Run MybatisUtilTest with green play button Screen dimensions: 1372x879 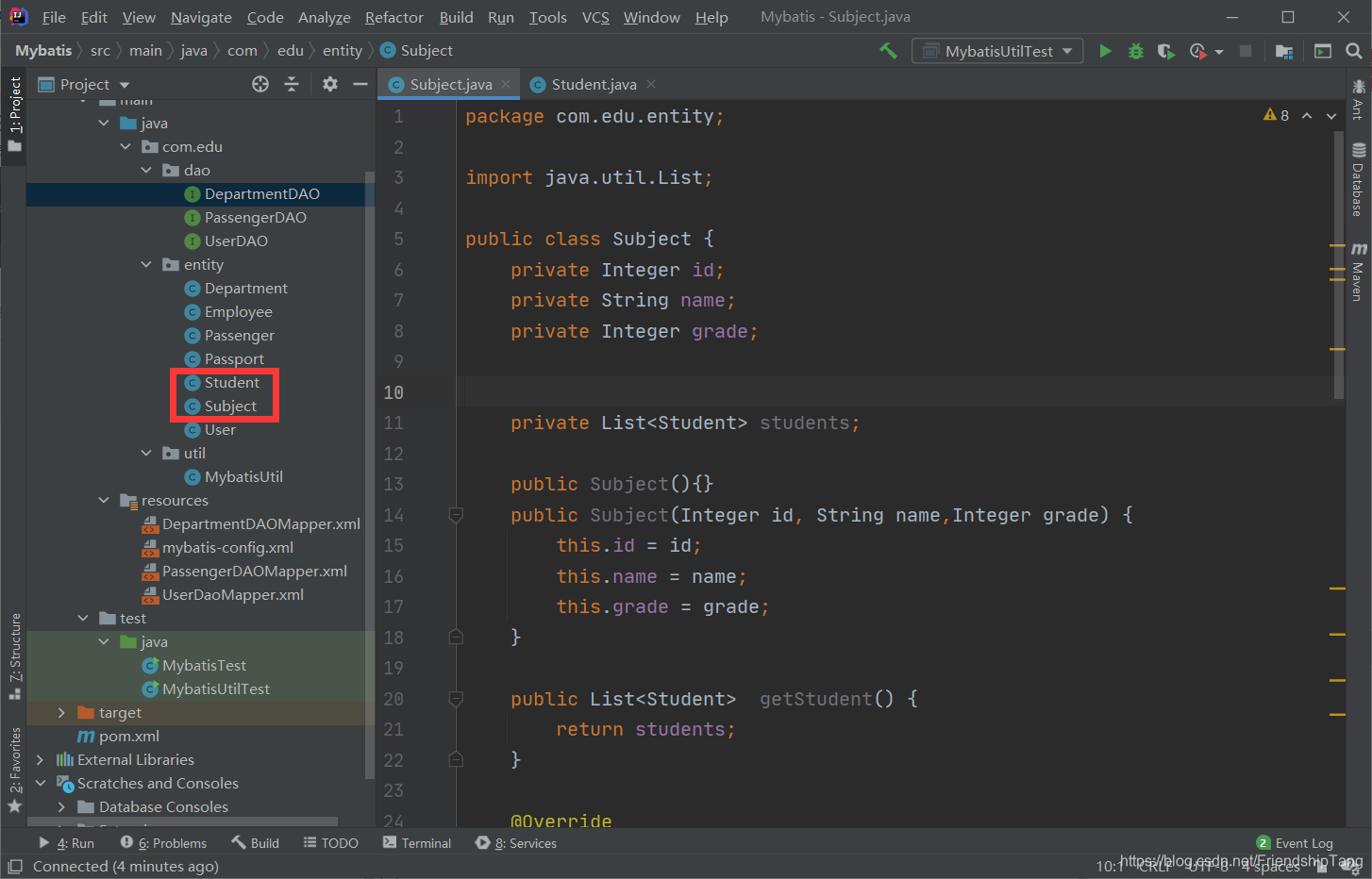[1105, 51]
